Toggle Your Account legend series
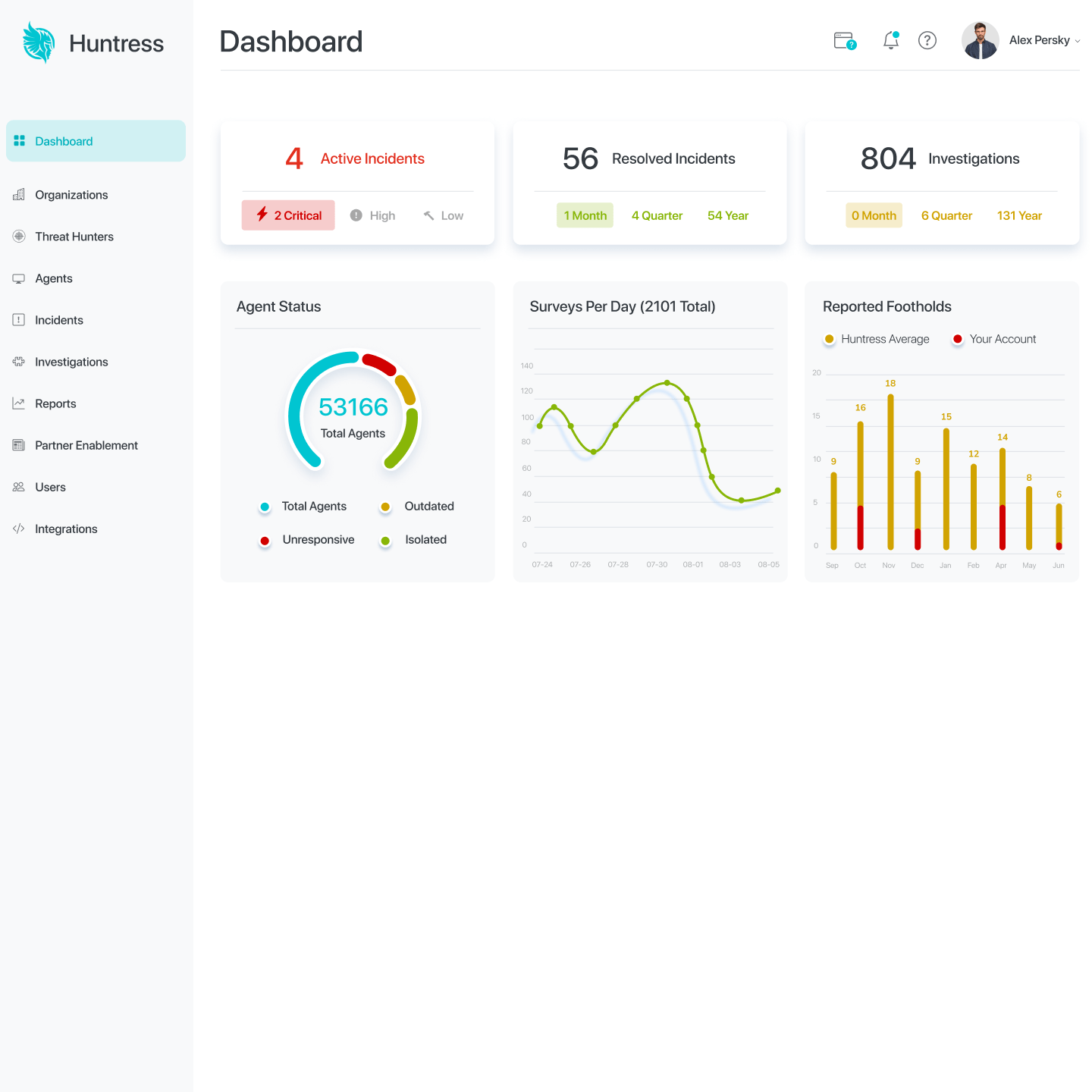 click(994, 339)
